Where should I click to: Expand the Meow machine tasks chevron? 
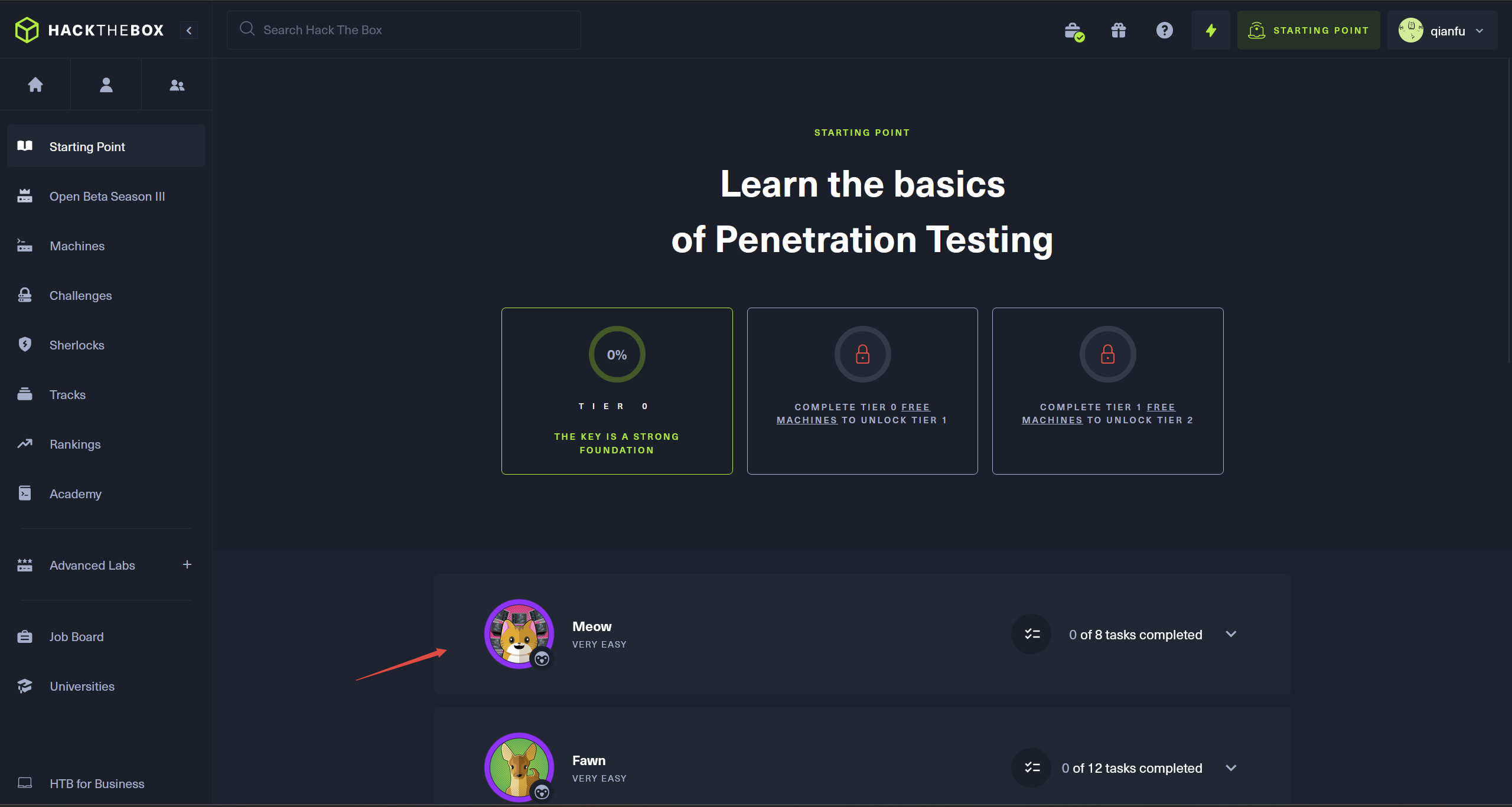pos(1231,634)
